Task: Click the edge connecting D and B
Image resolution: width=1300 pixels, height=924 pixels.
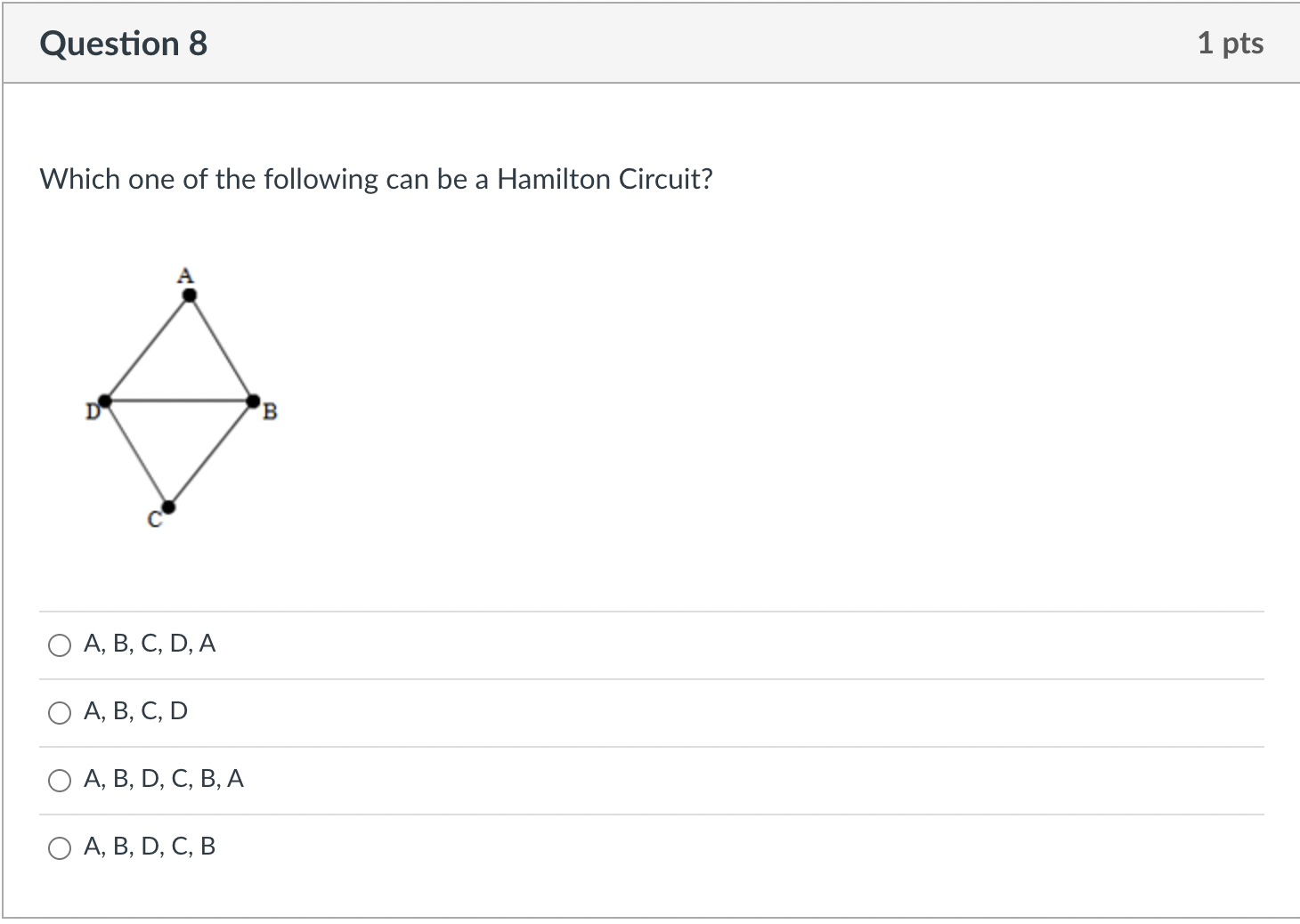Action: 178,401
